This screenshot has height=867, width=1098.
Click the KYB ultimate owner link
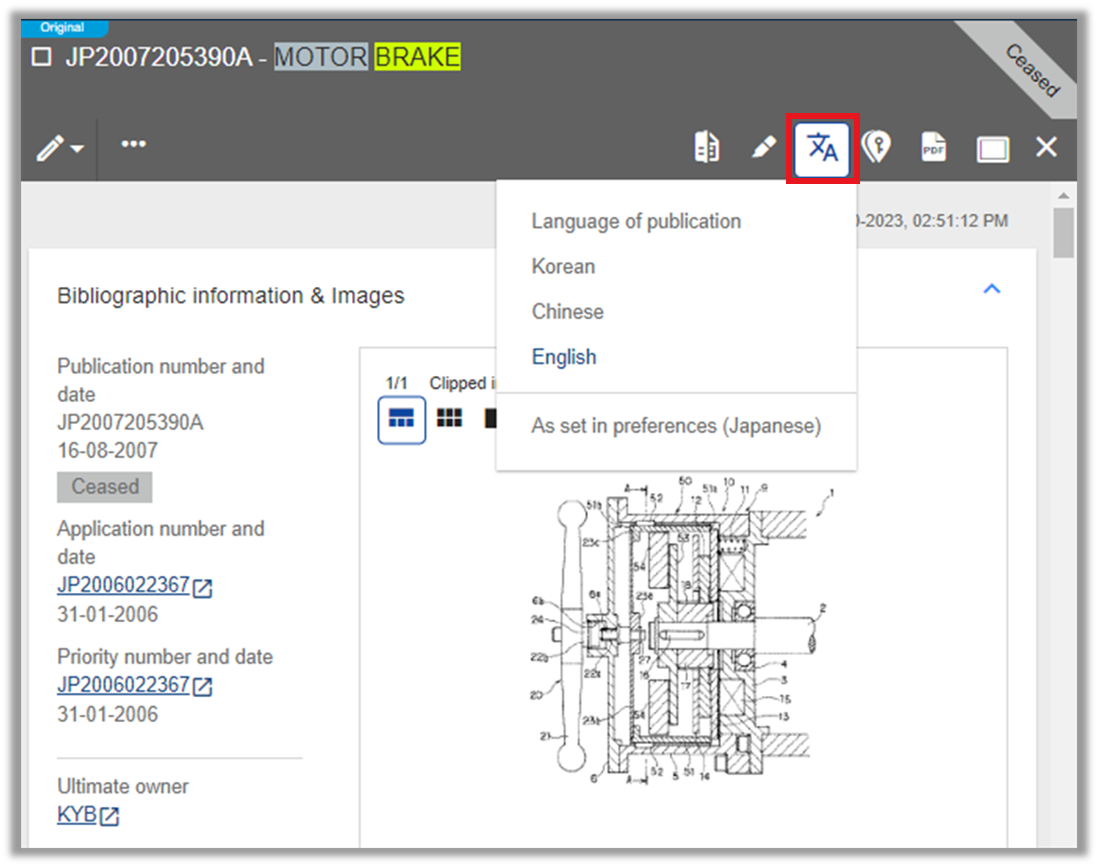pos(76,814)
